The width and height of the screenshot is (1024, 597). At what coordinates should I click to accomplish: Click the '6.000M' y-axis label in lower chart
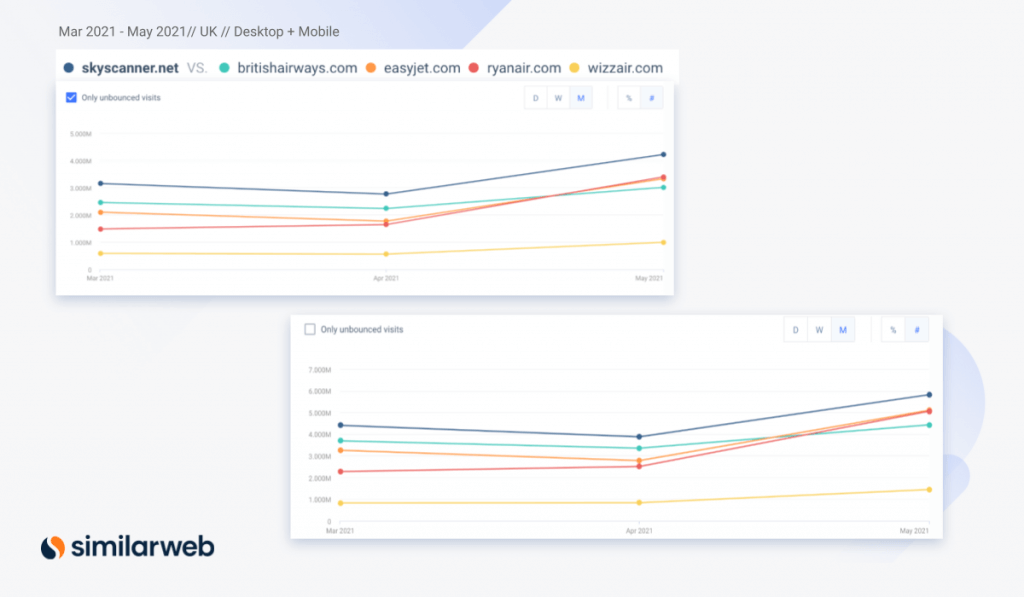[x=320, y=391]
